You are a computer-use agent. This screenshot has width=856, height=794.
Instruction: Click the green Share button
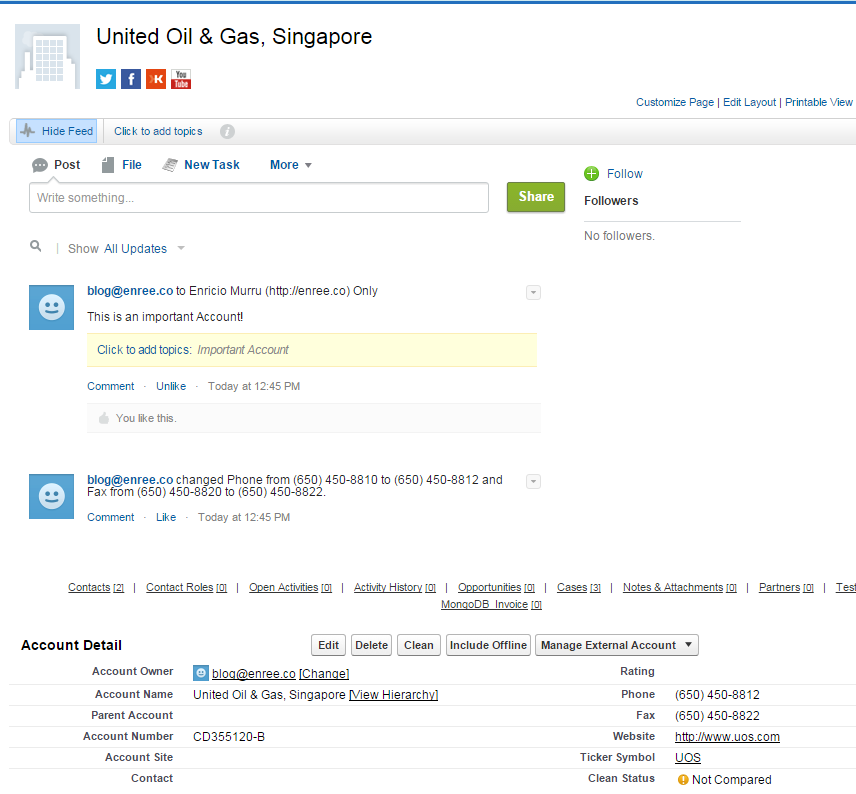[536, 197]
